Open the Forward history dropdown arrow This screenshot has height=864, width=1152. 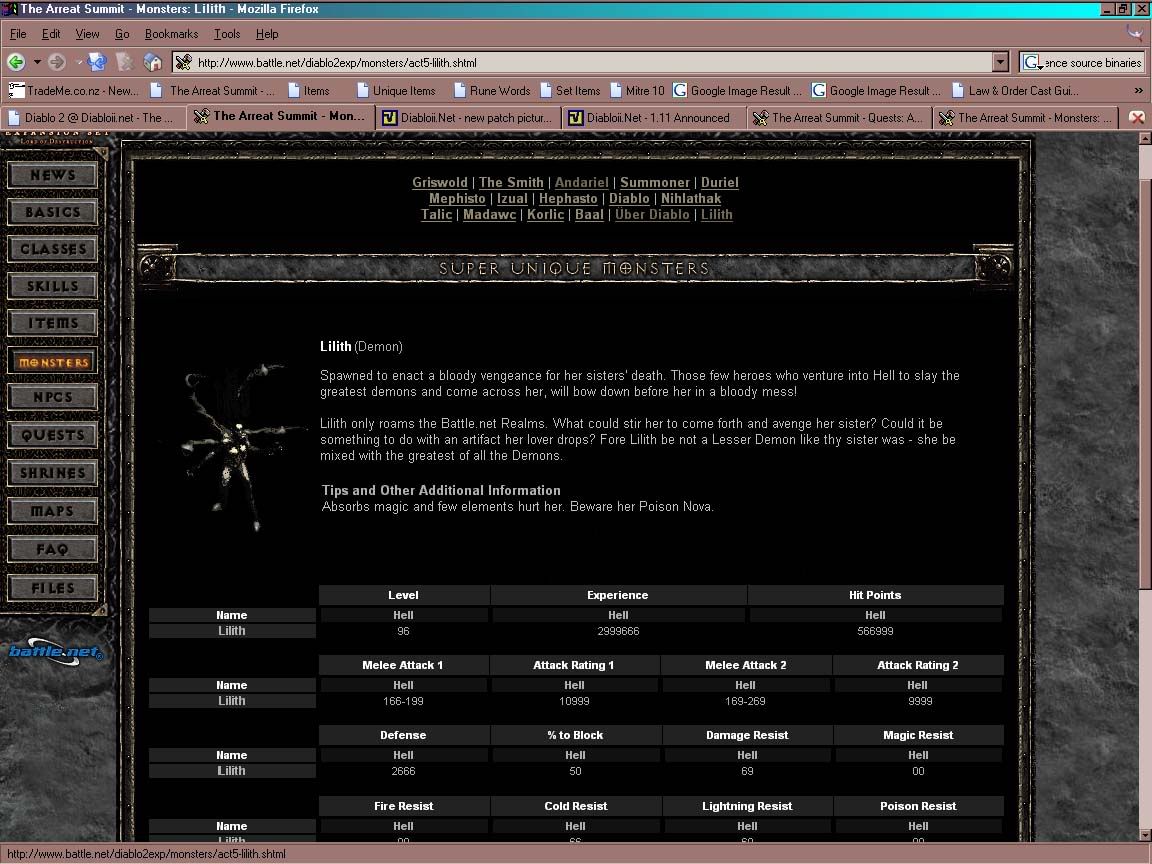pyautogui.click(x=78, y=62)
